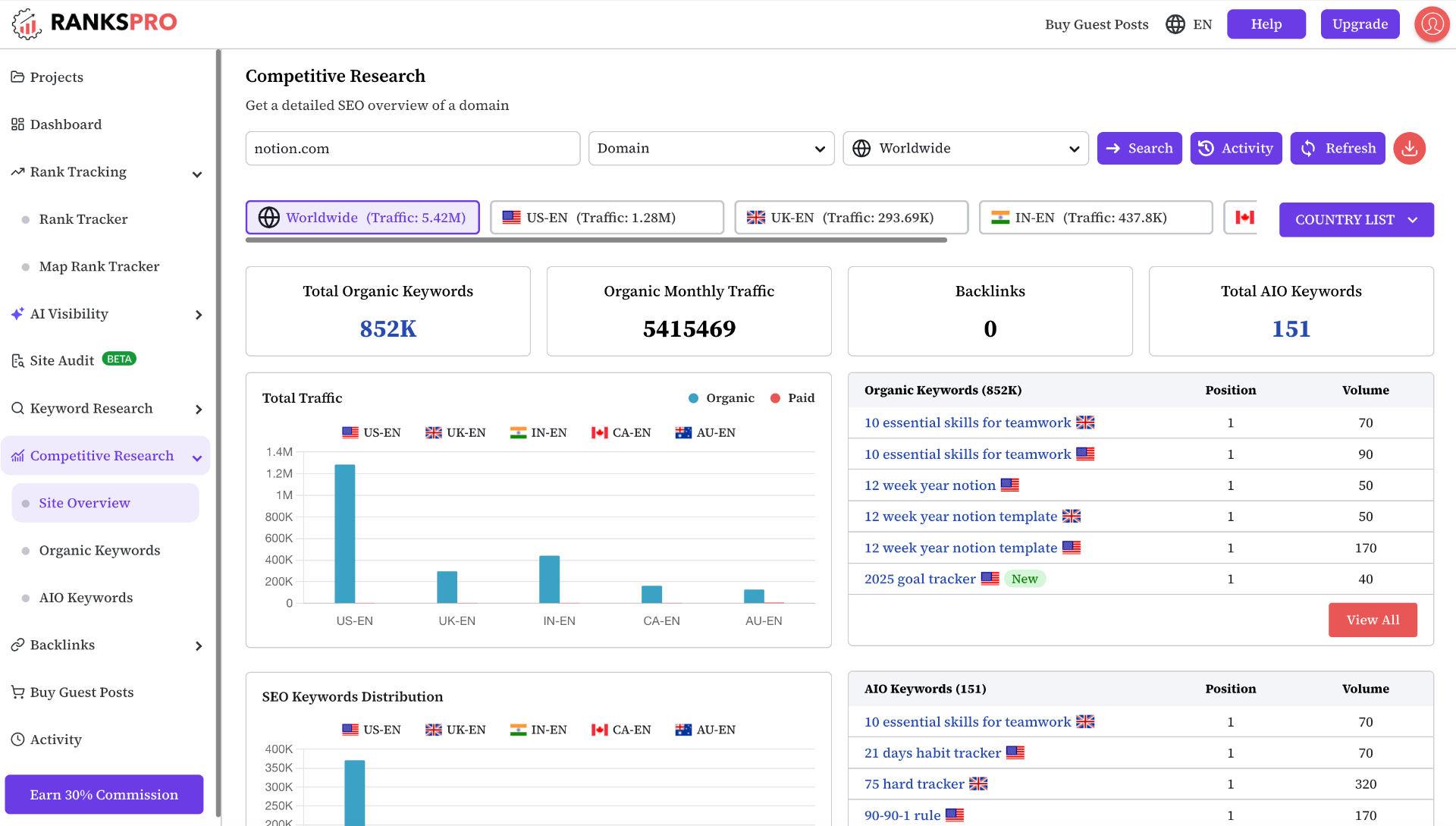
Task: Open Organic Keywords sidebar item
Action: (x=99, y=551)
